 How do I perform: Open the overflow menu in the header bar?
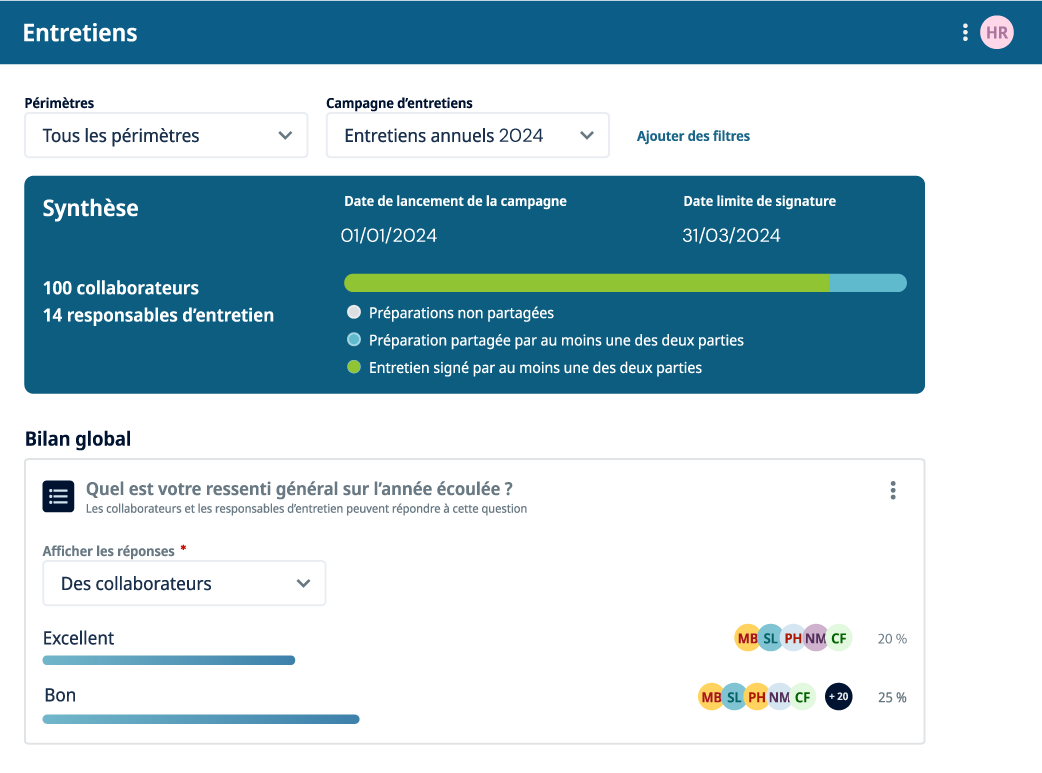coord(965,32)
